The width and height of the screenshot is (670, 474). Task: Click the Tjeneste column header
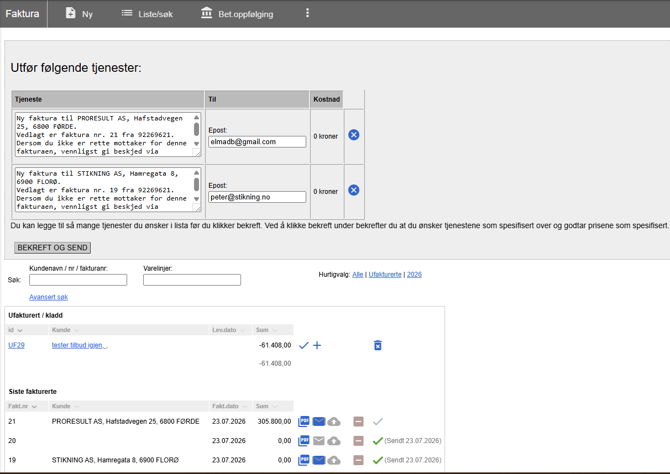click(x=108, y=99)
